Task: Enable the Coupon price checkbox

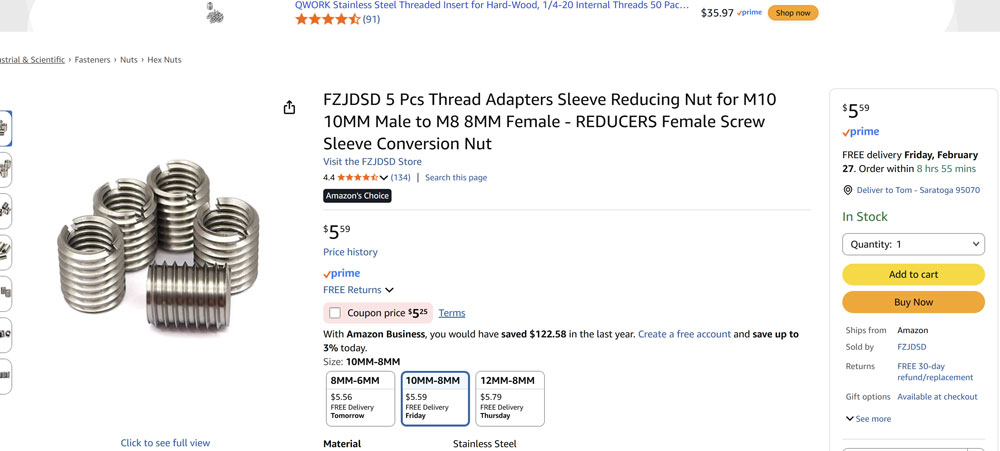Action: coord(335,313)
